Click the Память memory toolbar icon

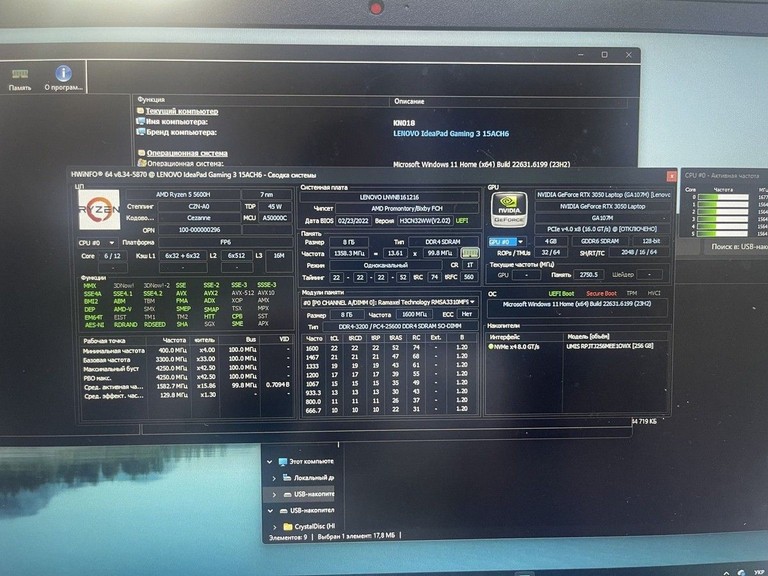[20, 80]
